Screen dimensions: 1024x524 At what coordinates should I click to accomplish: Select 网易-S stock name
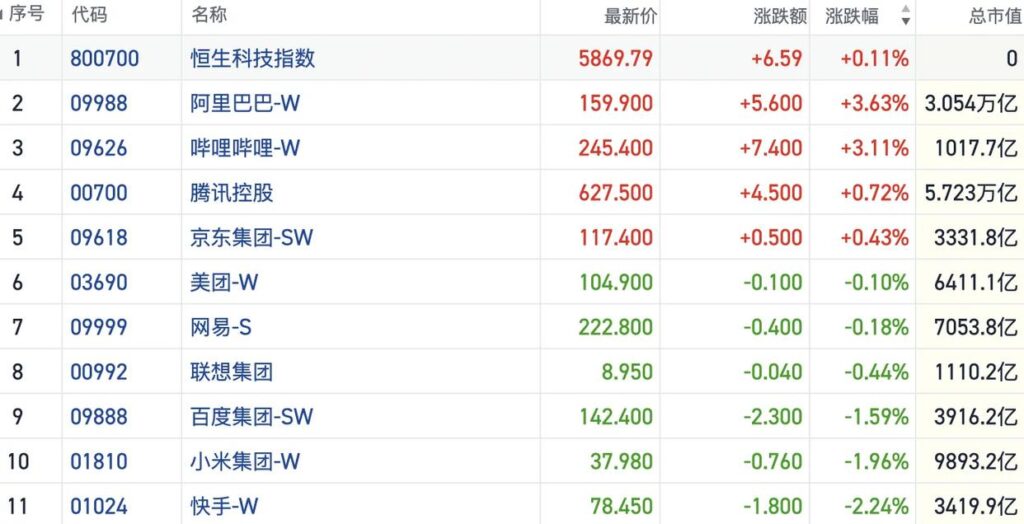[x=224, y=327]
